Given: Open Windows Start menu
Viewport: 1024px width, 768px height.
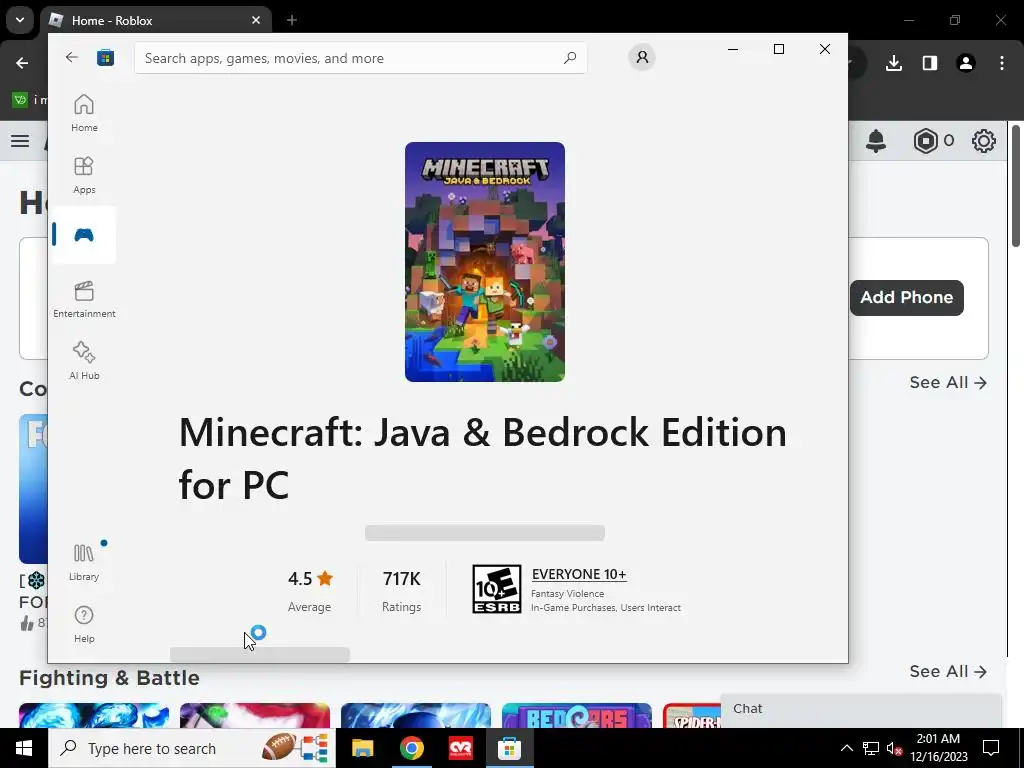Looking at the screenshot, I should tap(24, 748).
